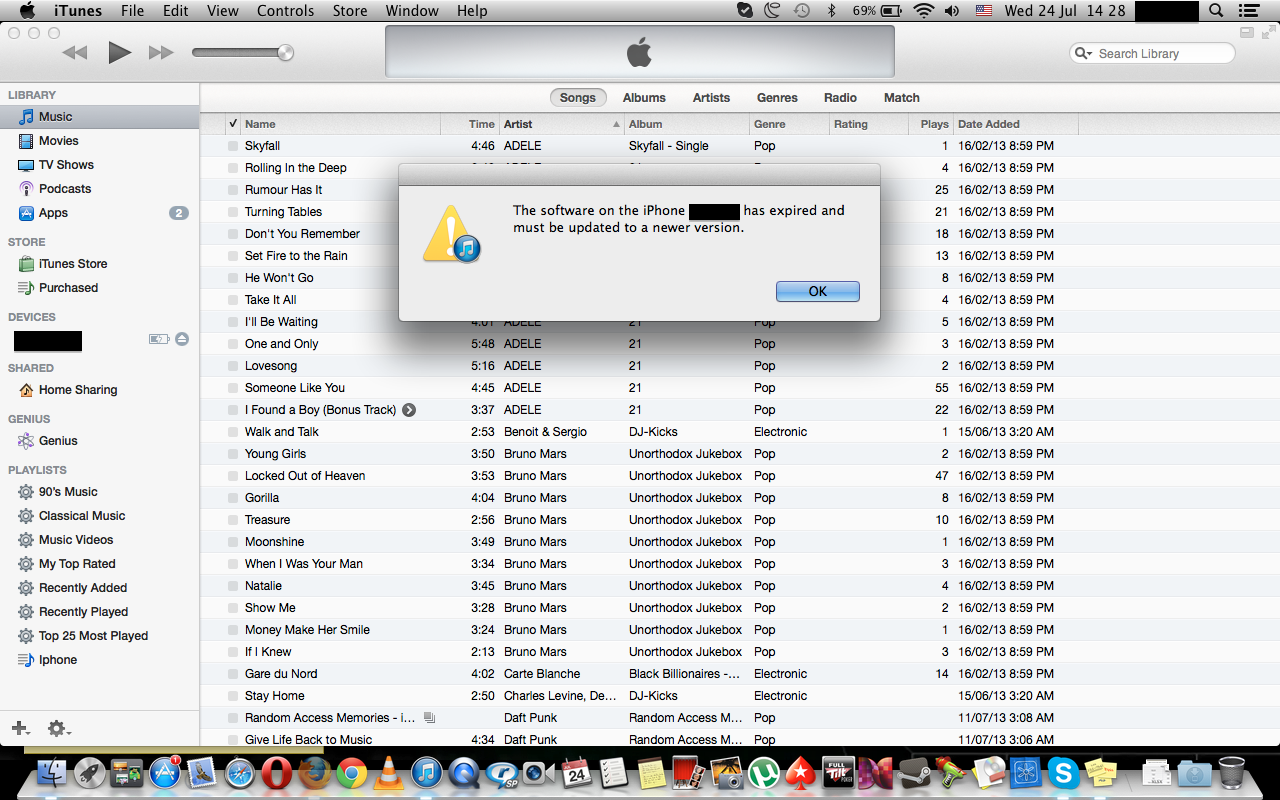Toggle checkbox for Stay Home
Screen dimensions: 1280x800
pyautogui.click(x=232, y=696)
